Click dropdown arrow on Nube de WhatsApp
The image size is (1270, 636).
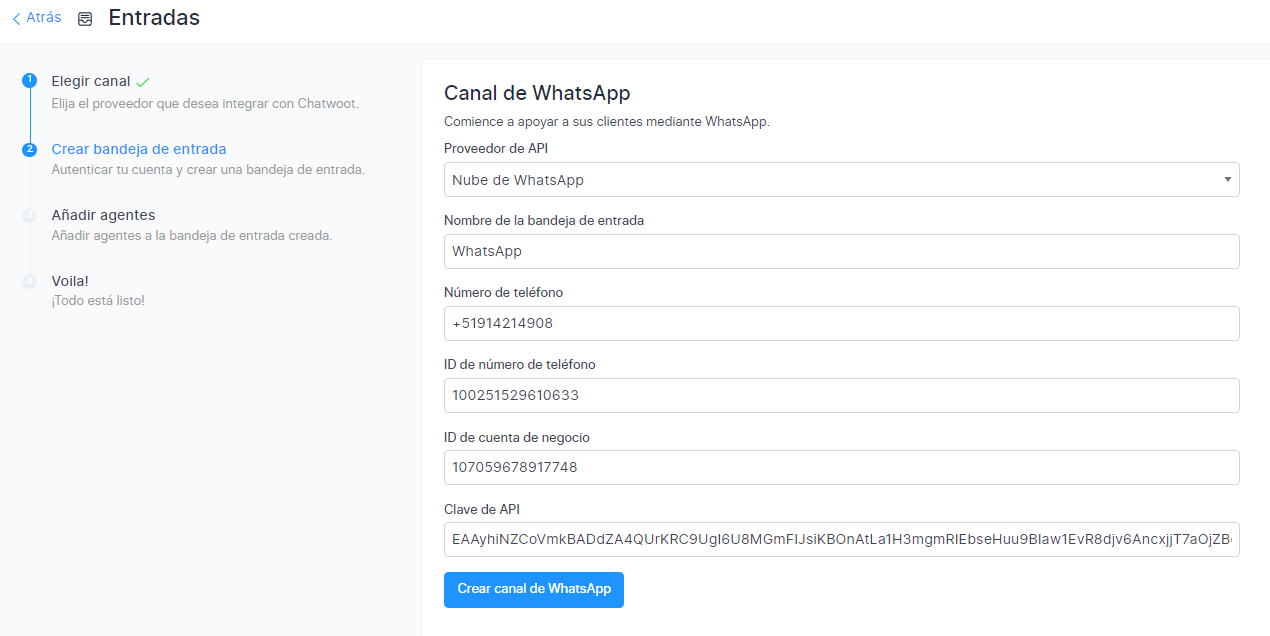click(x=1227, y=180)
